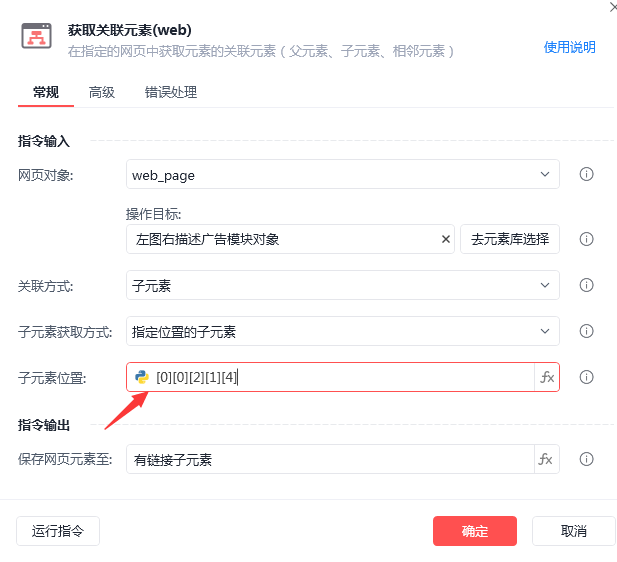
Task: Click the 去元素库选择 button
Action: click(x=510, y=239)
